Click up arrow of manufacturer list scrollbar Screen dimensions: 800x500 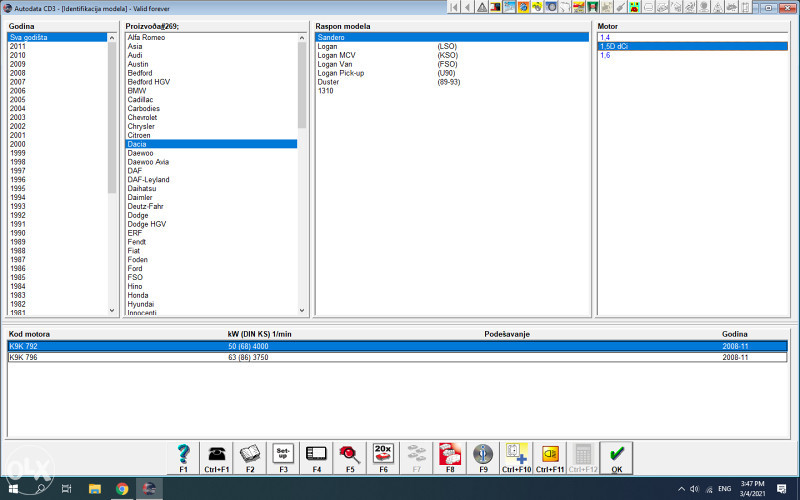click(302, 38)
